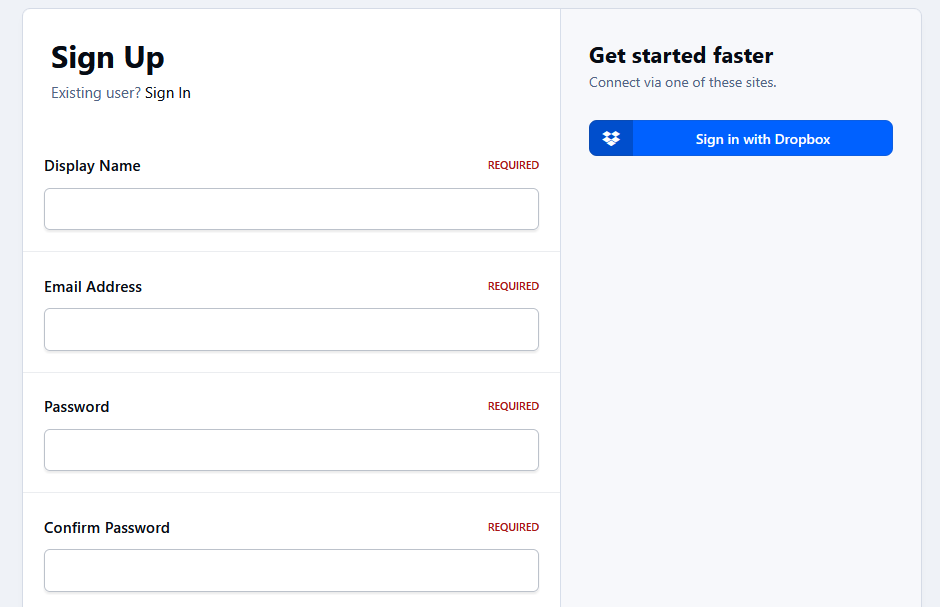Click the Display Name field label

point(92,166)
